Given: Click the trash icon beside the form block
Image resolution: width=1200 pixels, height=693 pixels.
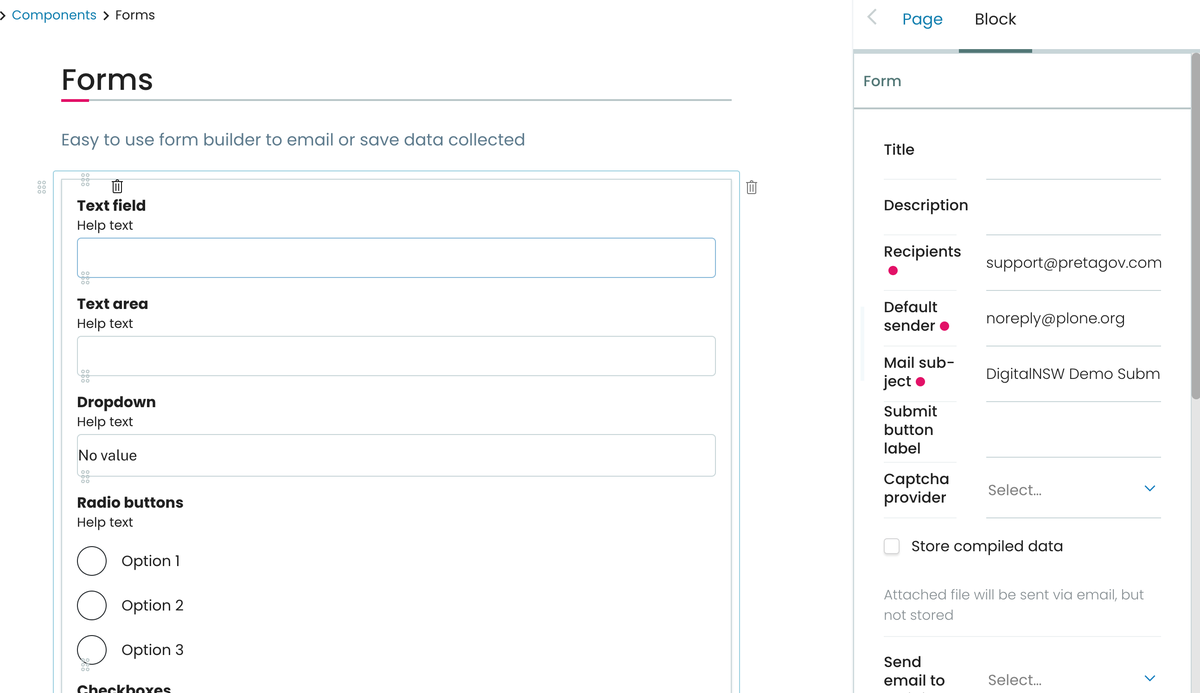Looking at the screenshot, I should click(752, 187).
